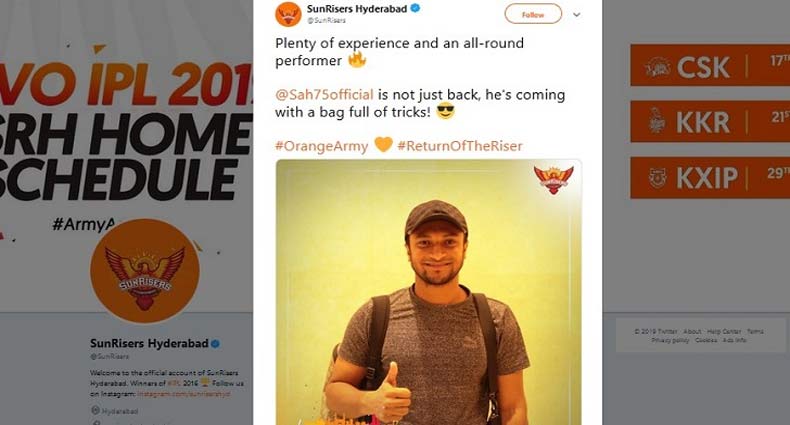This screenshot has width=790, height=425.
Task: Click the KKR team logo icon
Action: (656, 121)
